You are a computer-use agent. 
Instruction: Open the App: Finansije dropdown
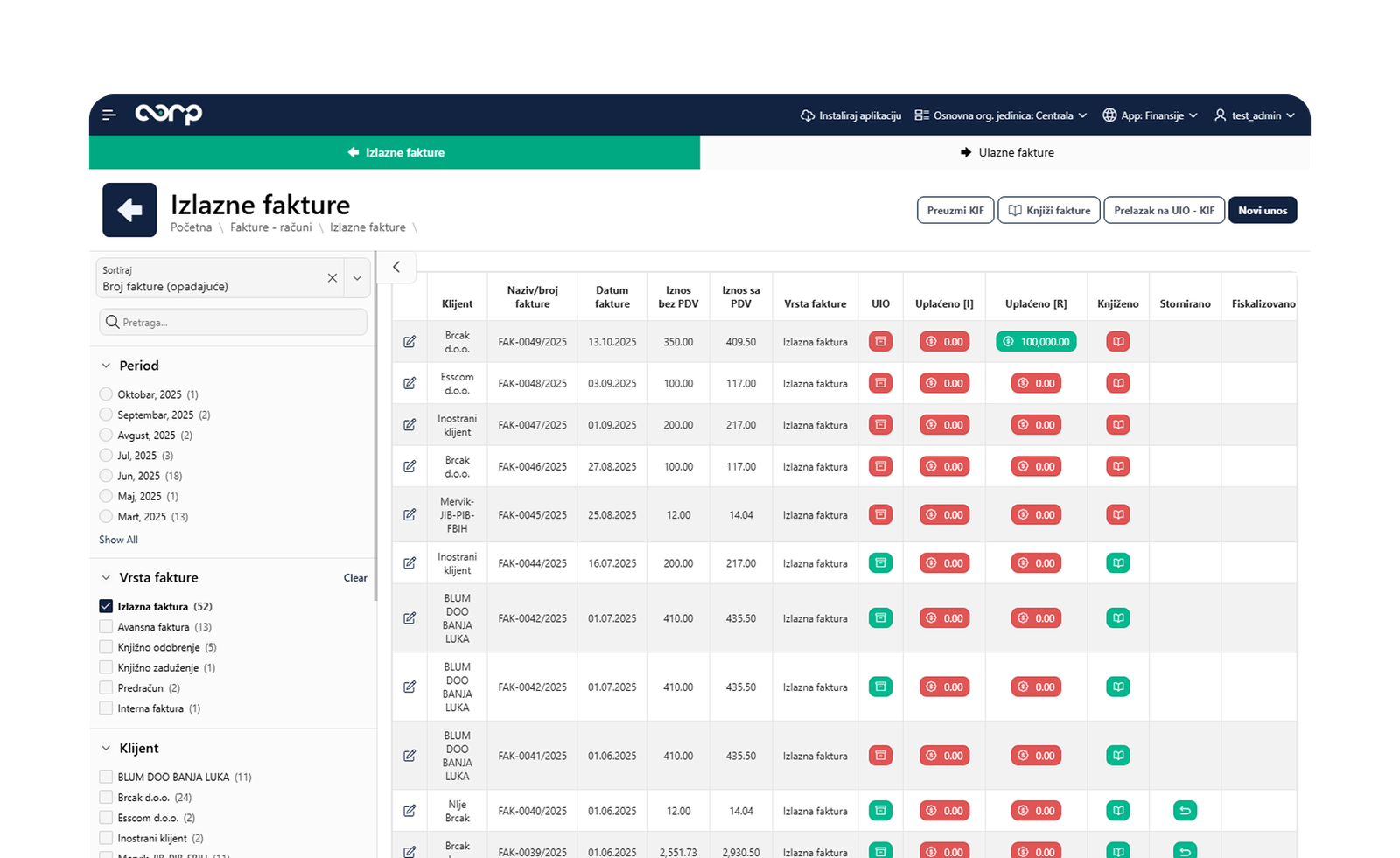pyautogui.click(x=1150, y=115)
